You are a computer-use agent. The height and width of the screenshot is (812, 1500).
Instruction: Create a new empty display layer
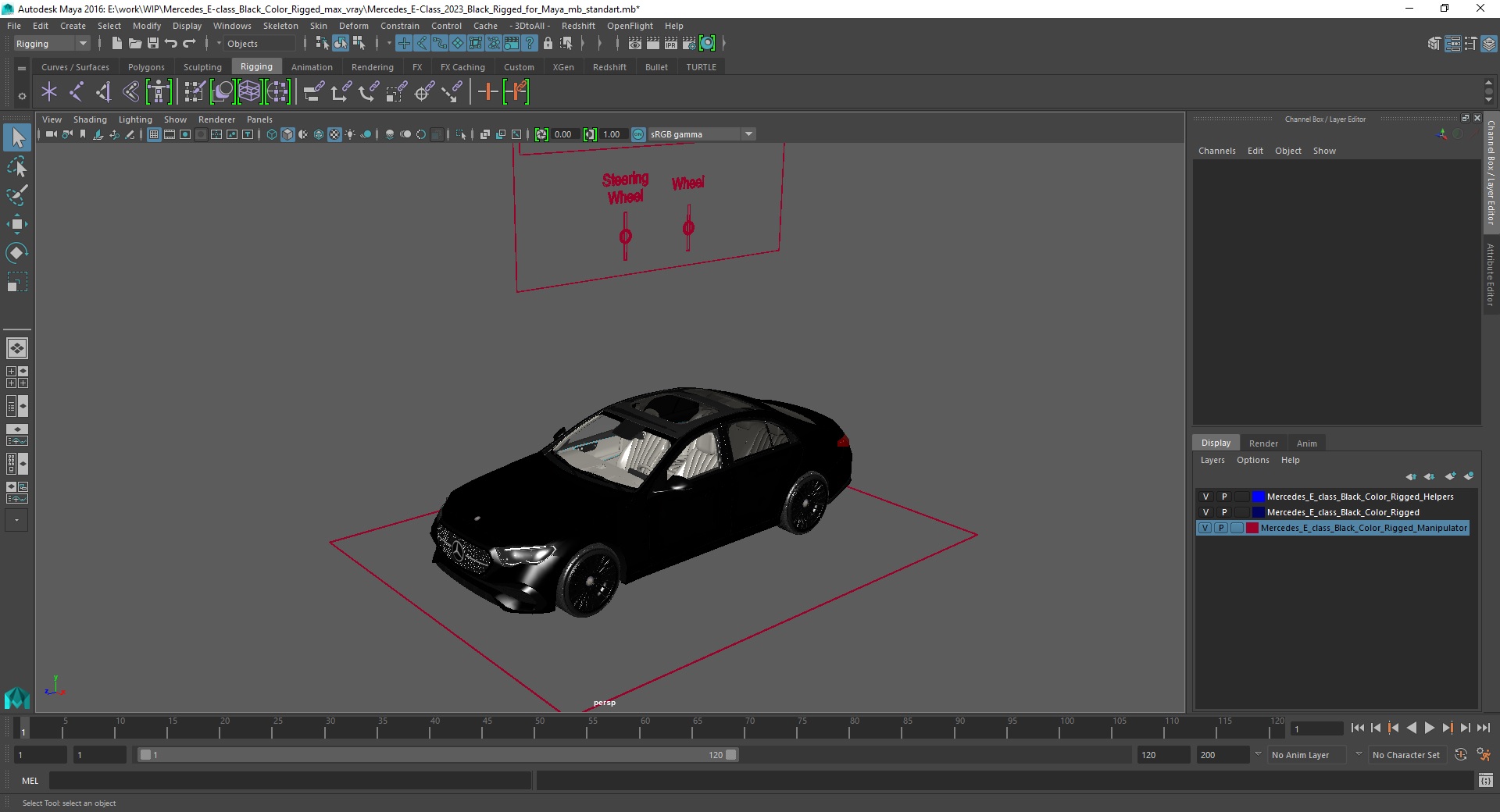pyautogui.click(x=1450, y=476)
